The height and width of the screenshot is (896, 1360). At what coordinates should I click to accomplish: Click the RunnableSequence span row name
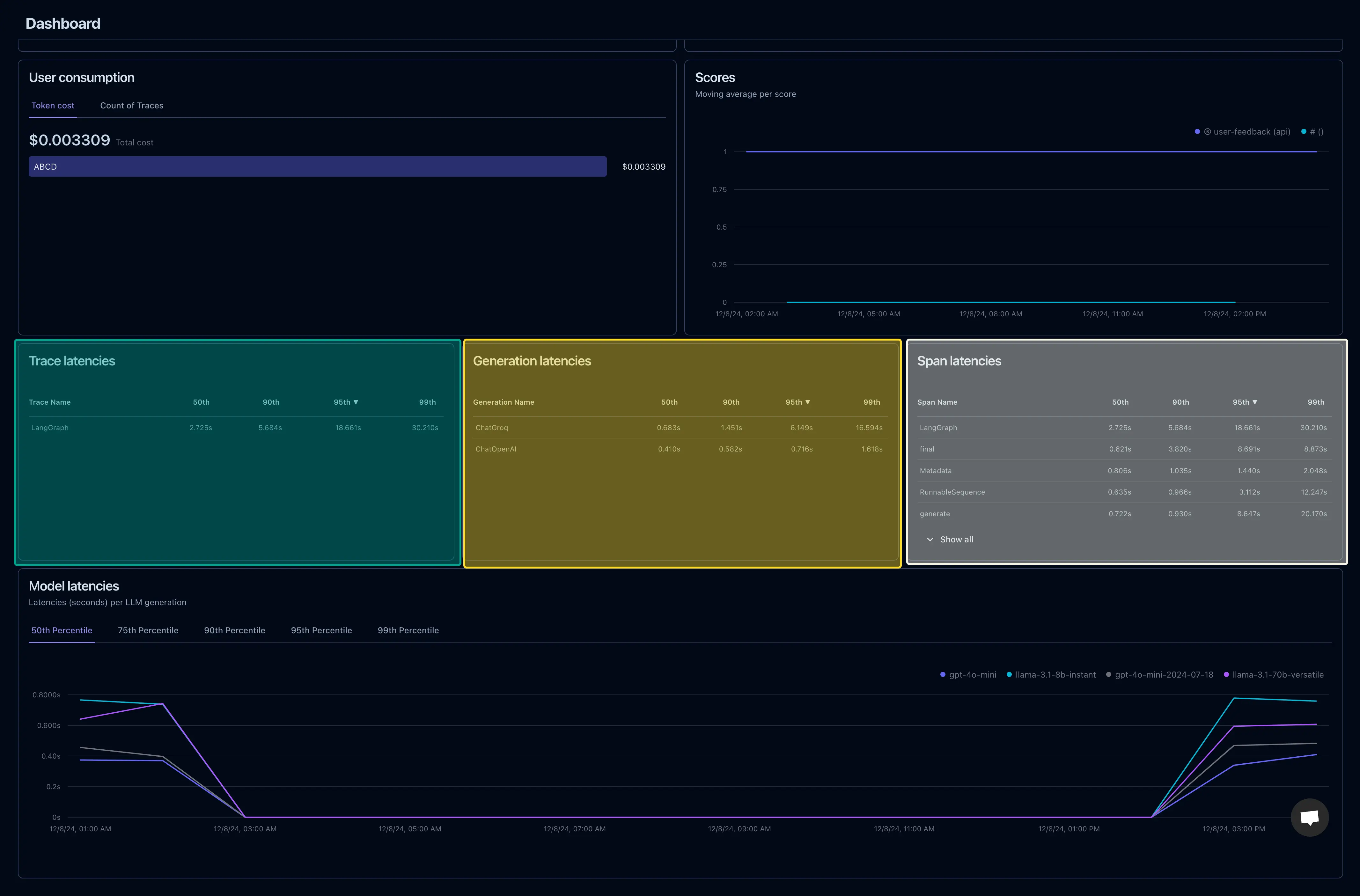952,492
